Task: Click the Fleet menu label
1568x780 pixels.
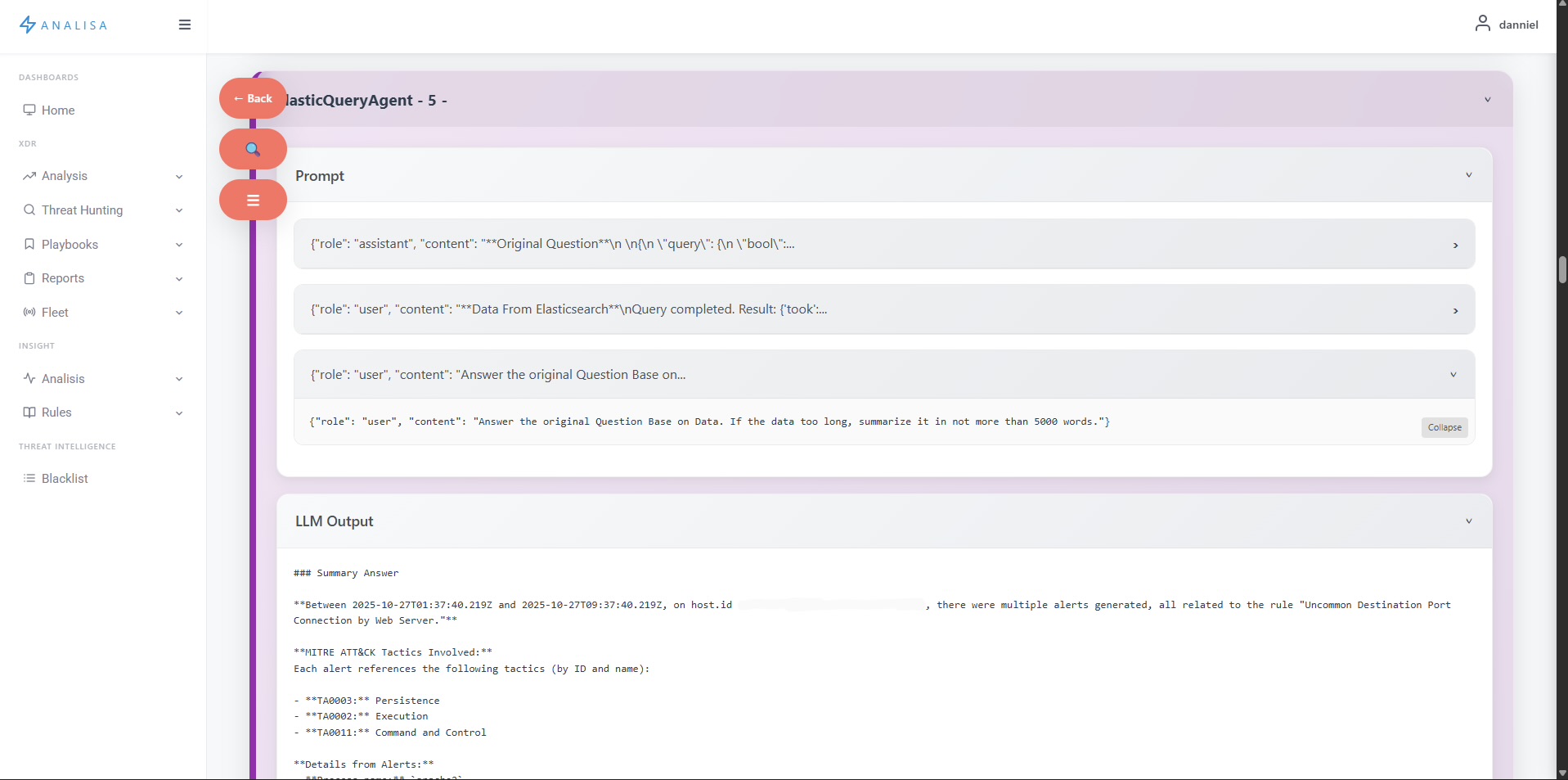Action: click(55, 313)
